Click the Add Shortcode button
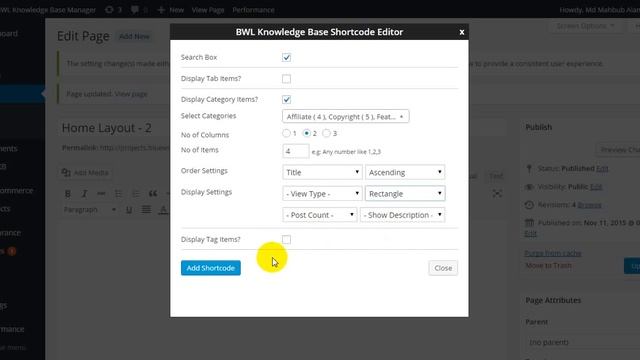 click(211, 268)
